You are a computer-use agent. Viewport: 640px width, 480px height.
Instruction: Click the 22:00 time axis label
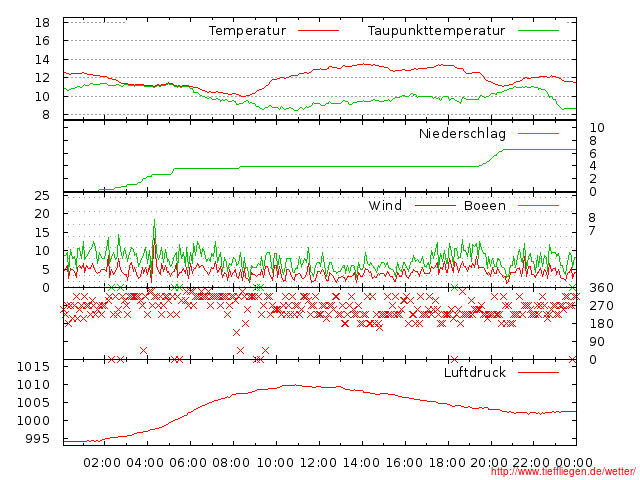click(x=531, y=463)
